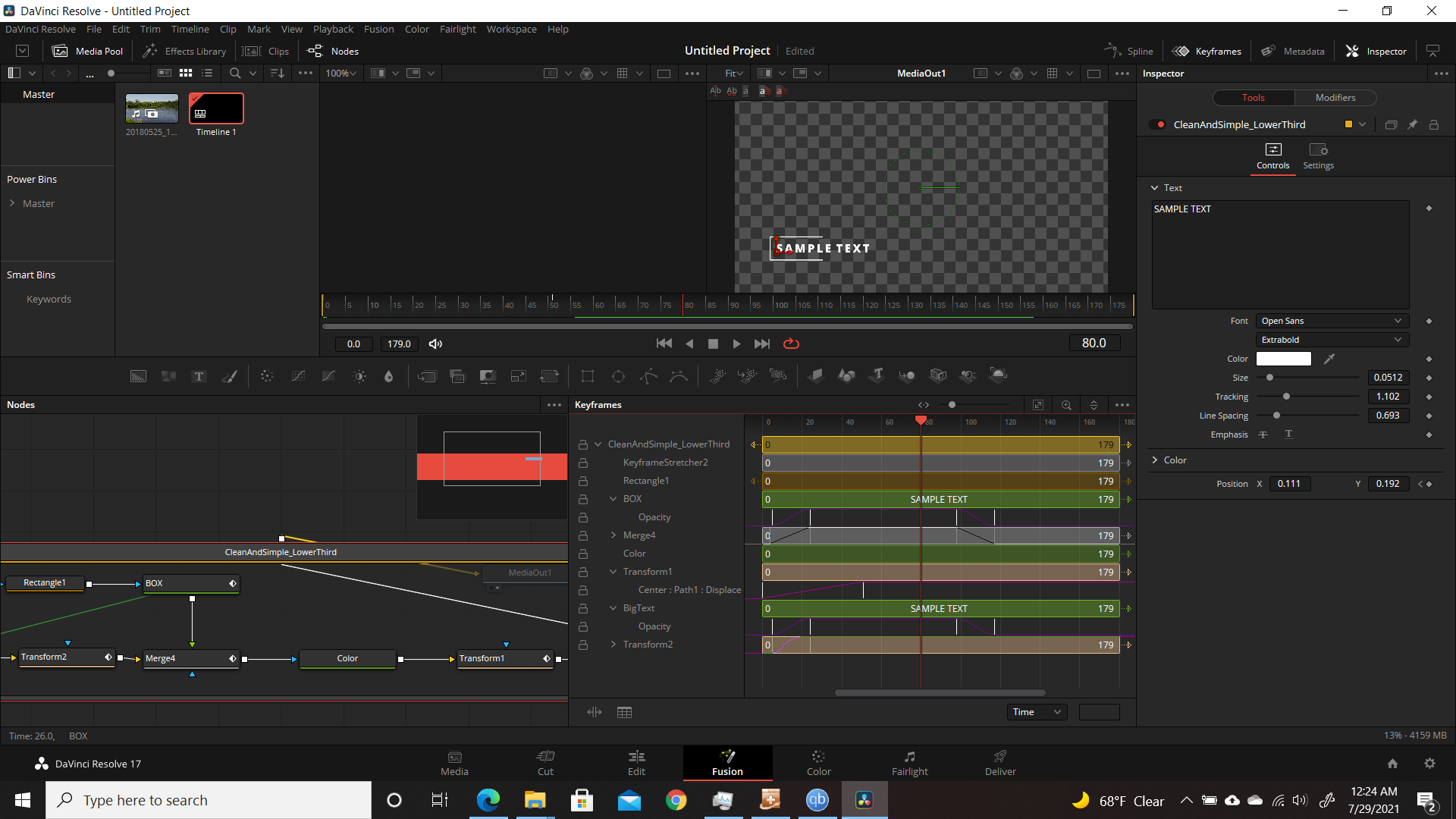The width and height of the screenshot is (1456, 819).
Task: Add a Merge node from the toolbar
Action: (x=427, y=376)
